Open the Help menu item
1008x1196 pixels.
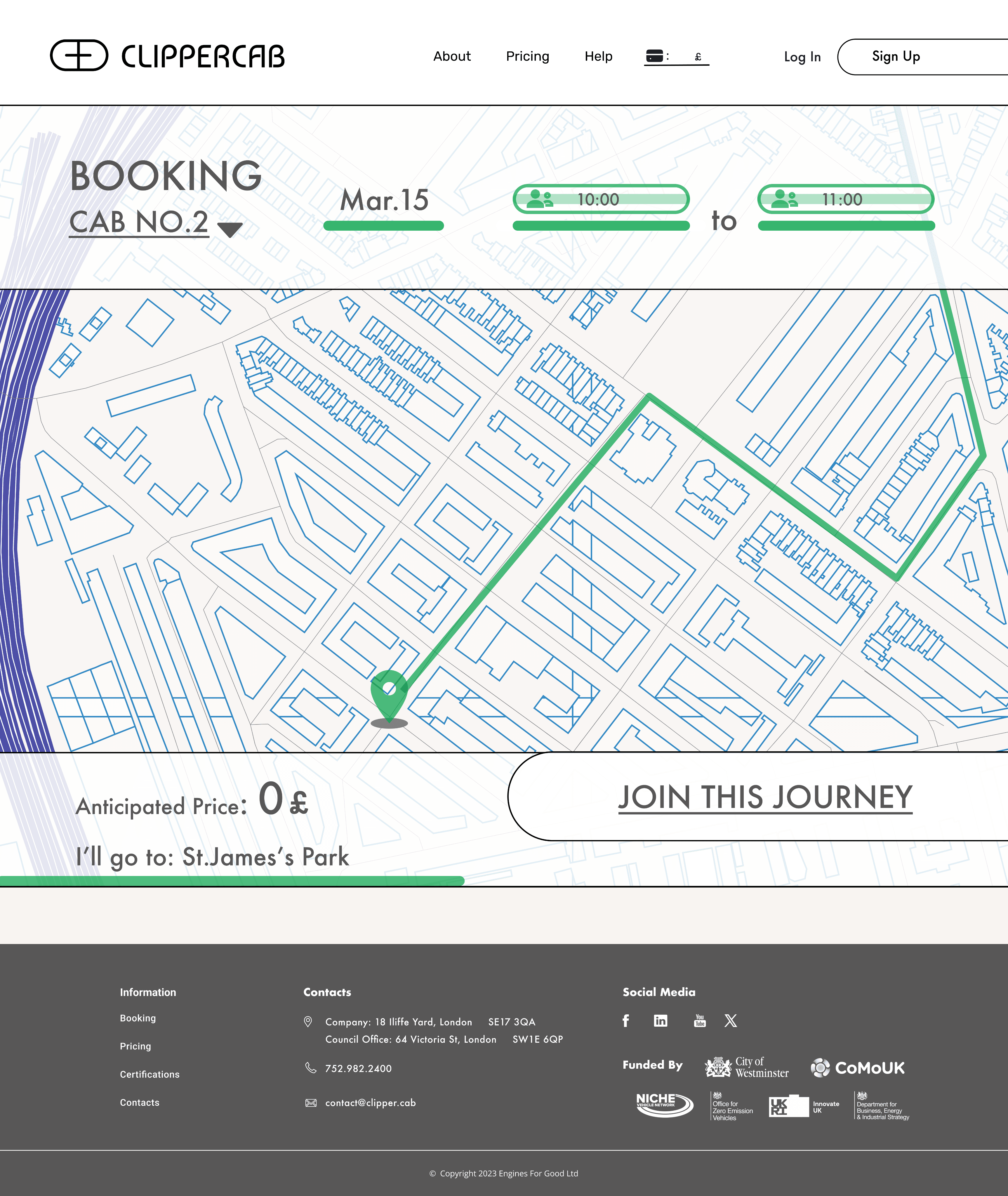pos(598,56)
